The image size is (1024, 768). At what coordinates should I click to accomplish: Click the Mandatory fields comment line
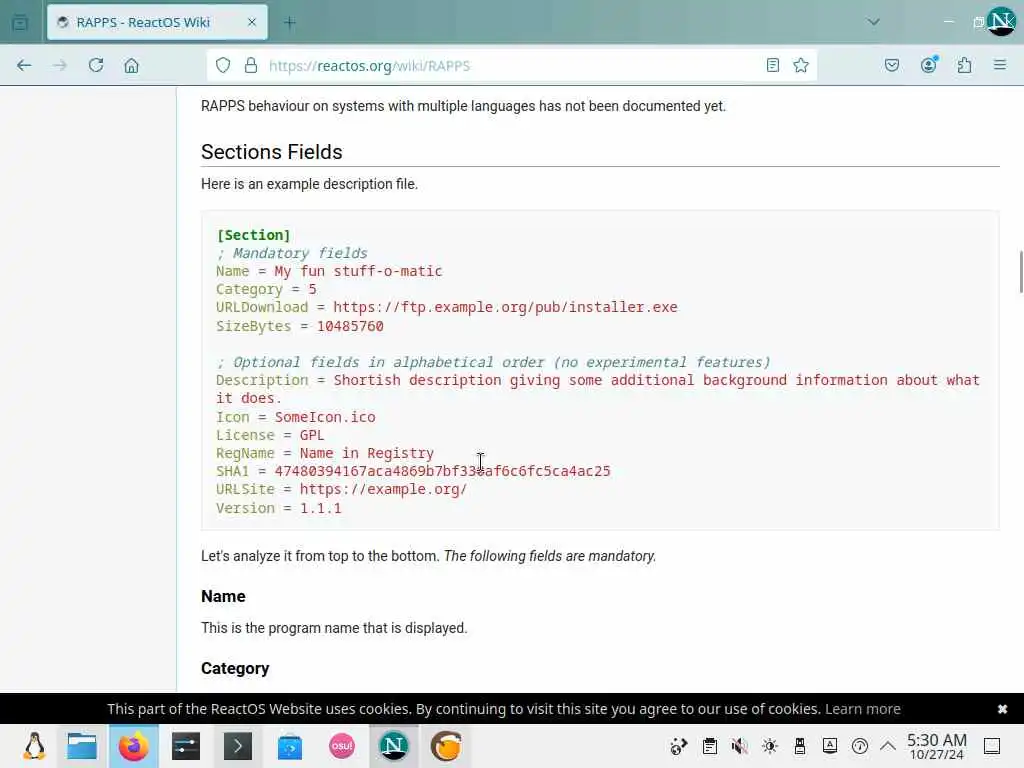[x=292, y=253]
